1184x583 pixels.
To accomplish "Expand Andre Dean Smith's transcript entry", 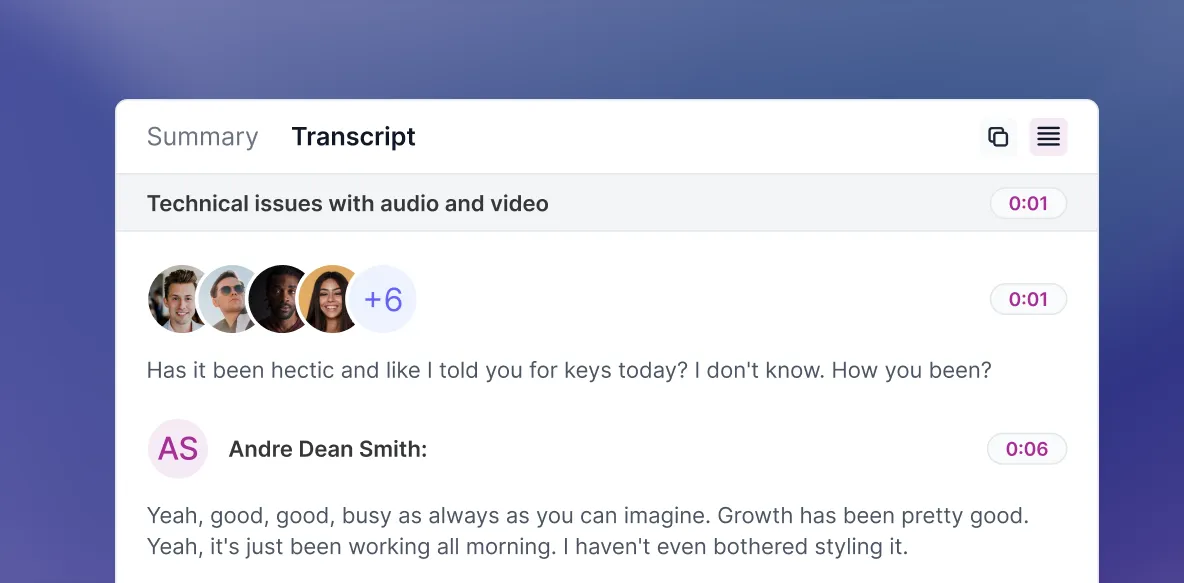I will click(x=328, y=449).
